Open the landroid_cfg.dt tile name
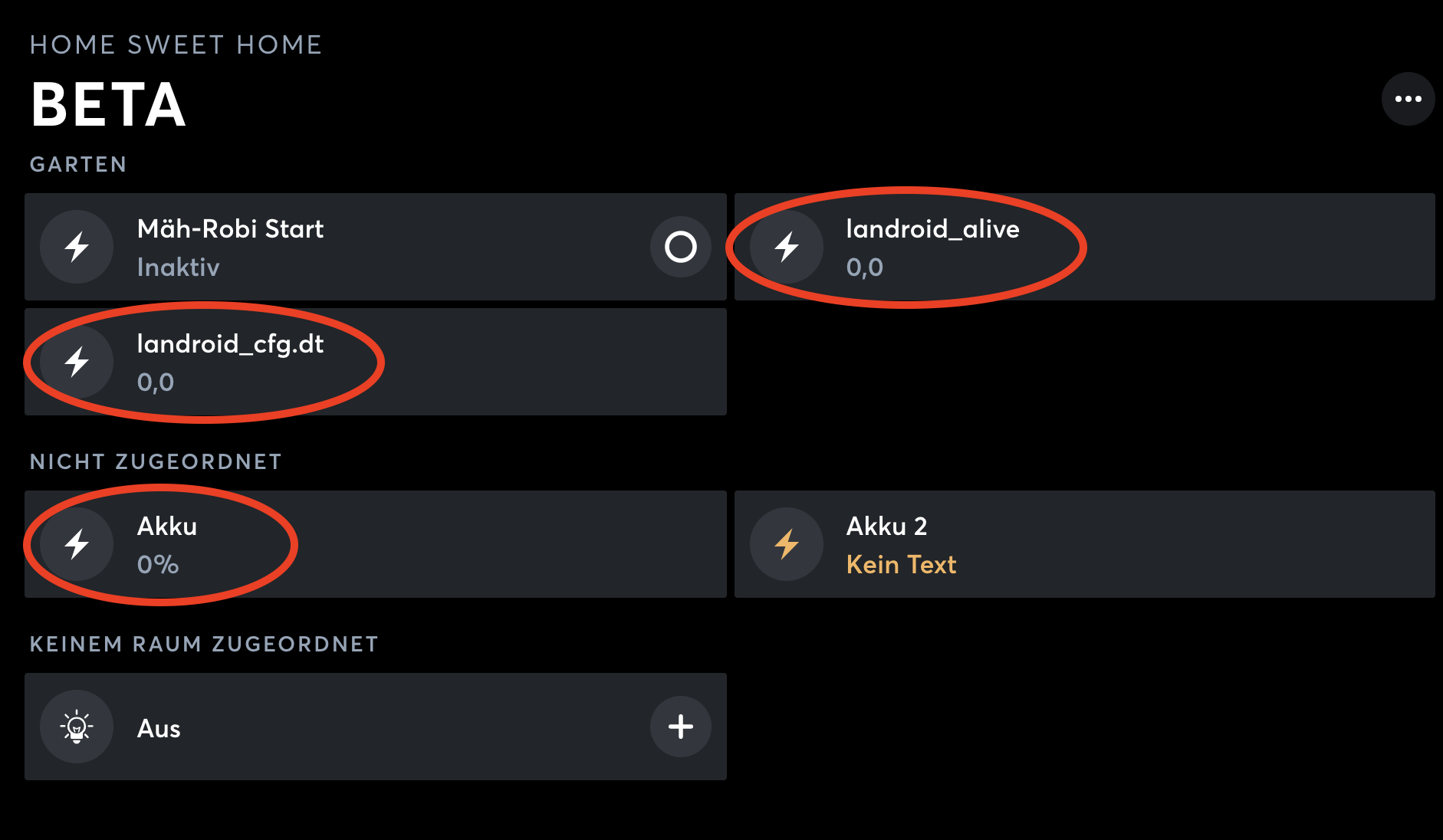1443x840 pixels. click(230, 344)
